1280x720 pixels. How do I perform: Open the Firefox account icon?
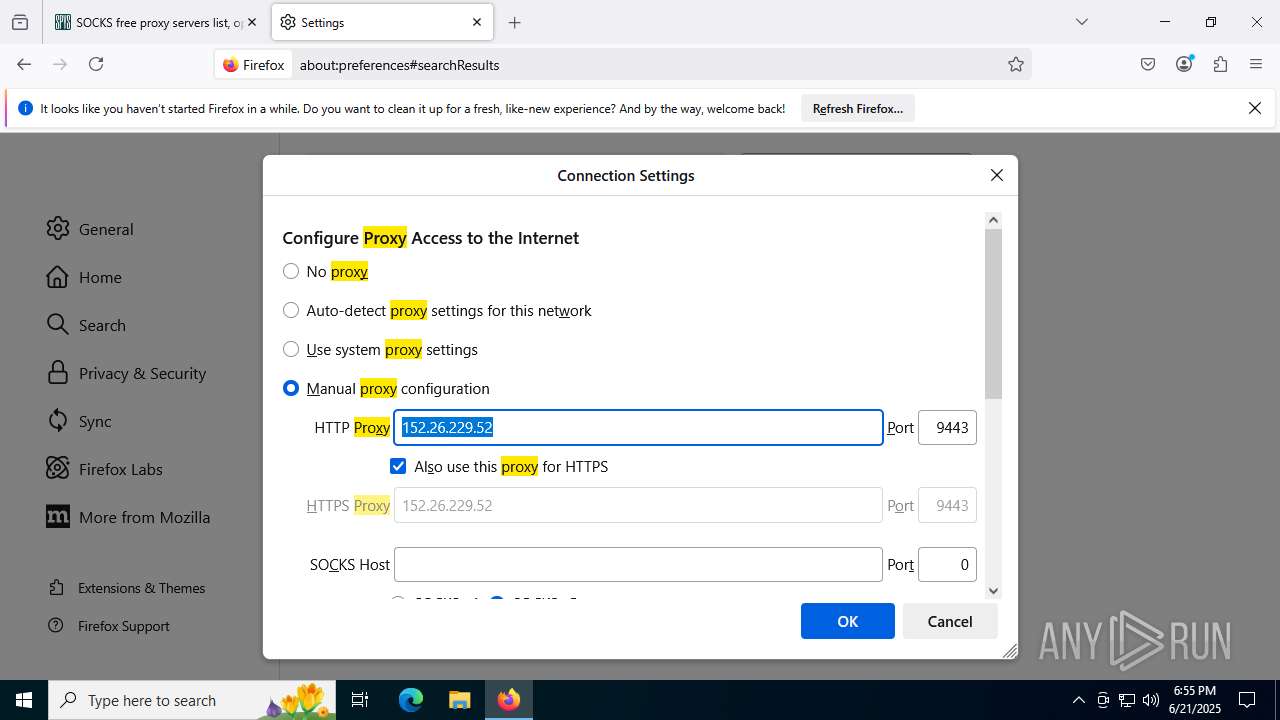tap(1184, 64)
